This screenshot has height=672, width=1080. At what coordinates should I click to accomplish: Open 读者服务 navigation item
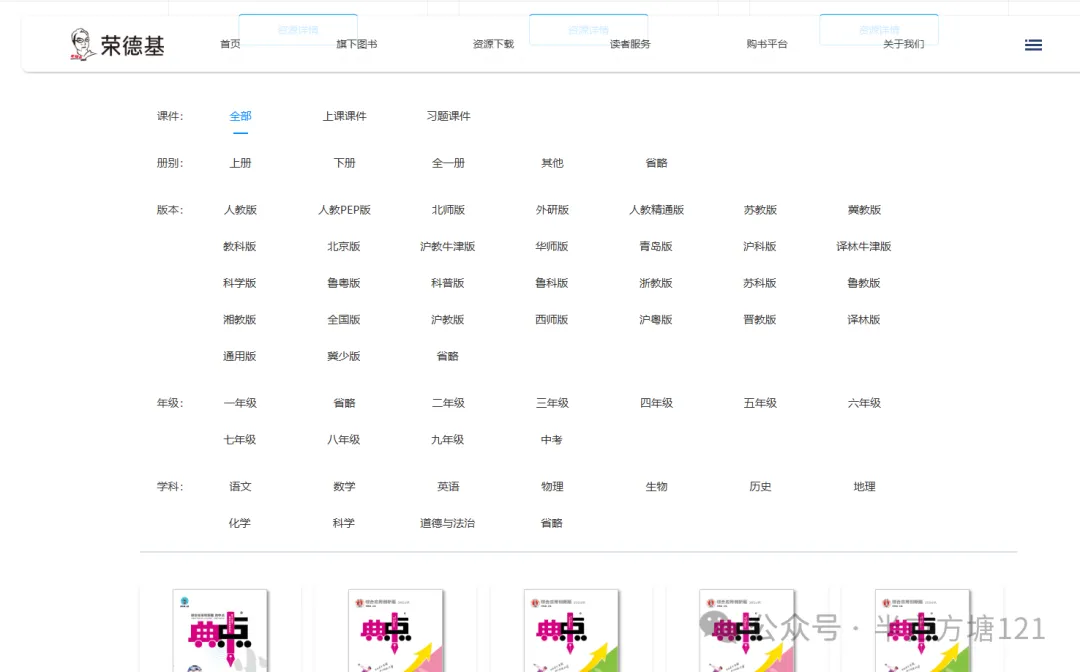pyautogui.click(x=630, y=44)
